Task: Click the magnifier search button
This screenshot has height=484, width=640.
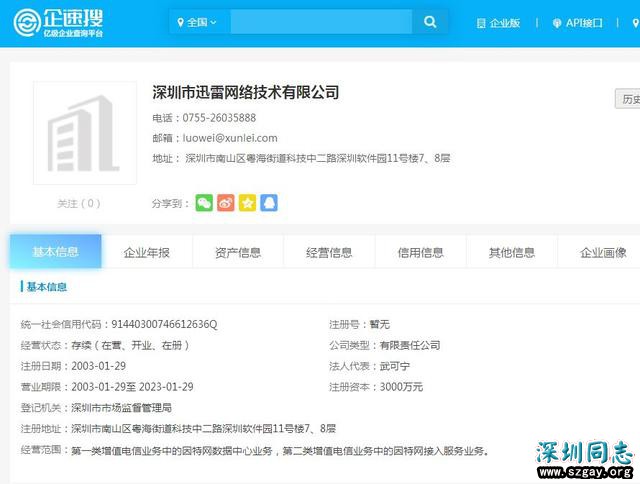Action: click(430, 22)
